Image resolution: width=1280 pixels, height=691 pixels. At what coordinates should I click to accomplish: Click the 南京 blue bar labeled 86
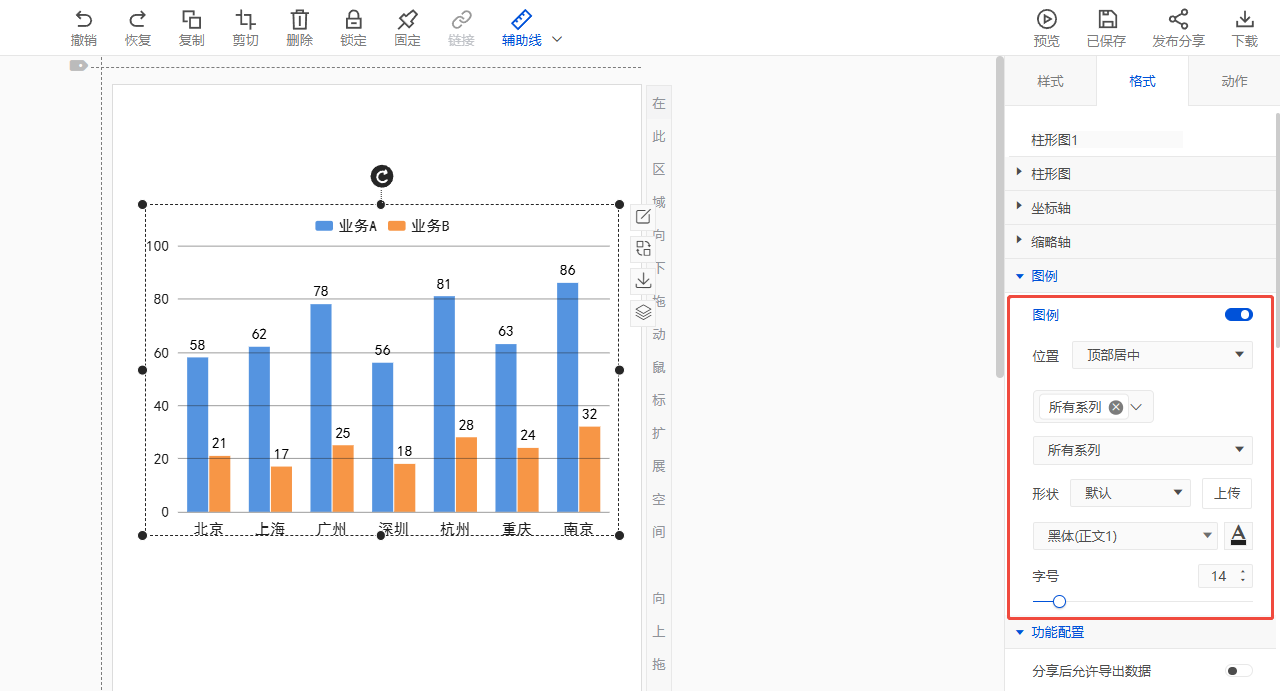tap(568, 398)
